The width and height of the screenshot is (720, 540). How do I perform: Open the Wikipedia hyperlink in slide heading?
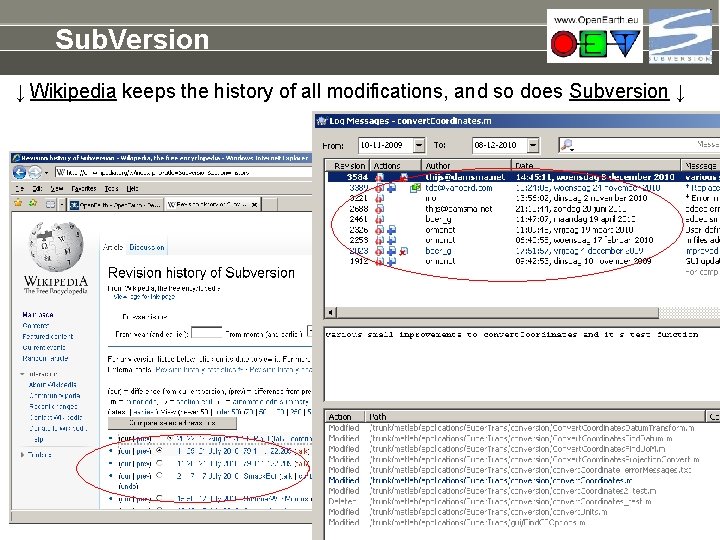[73, 91]
